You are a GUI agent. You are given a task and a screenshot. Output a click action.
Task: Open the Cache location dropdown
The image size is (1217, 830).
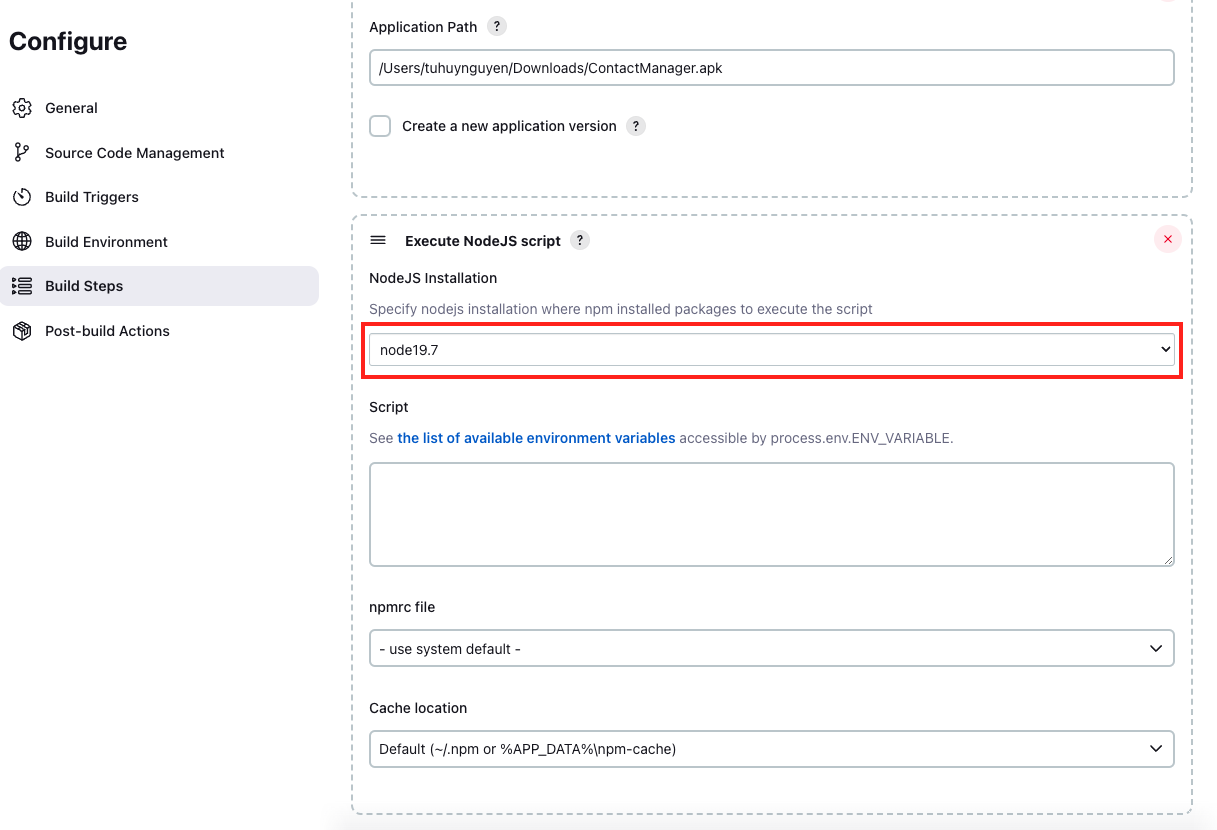click(772, 748)
